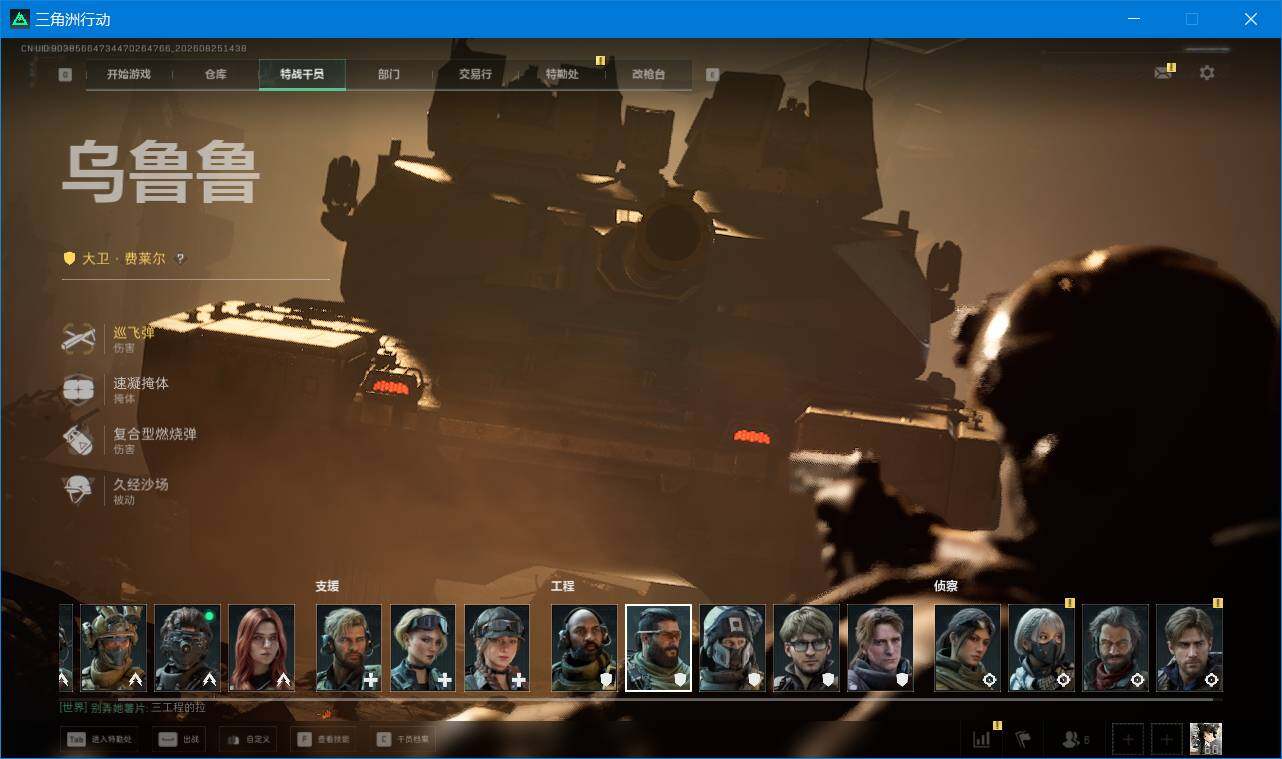Select bearded recon operator with red scarf
This screenshot has height=759, width=1282.
(1115, 648)
